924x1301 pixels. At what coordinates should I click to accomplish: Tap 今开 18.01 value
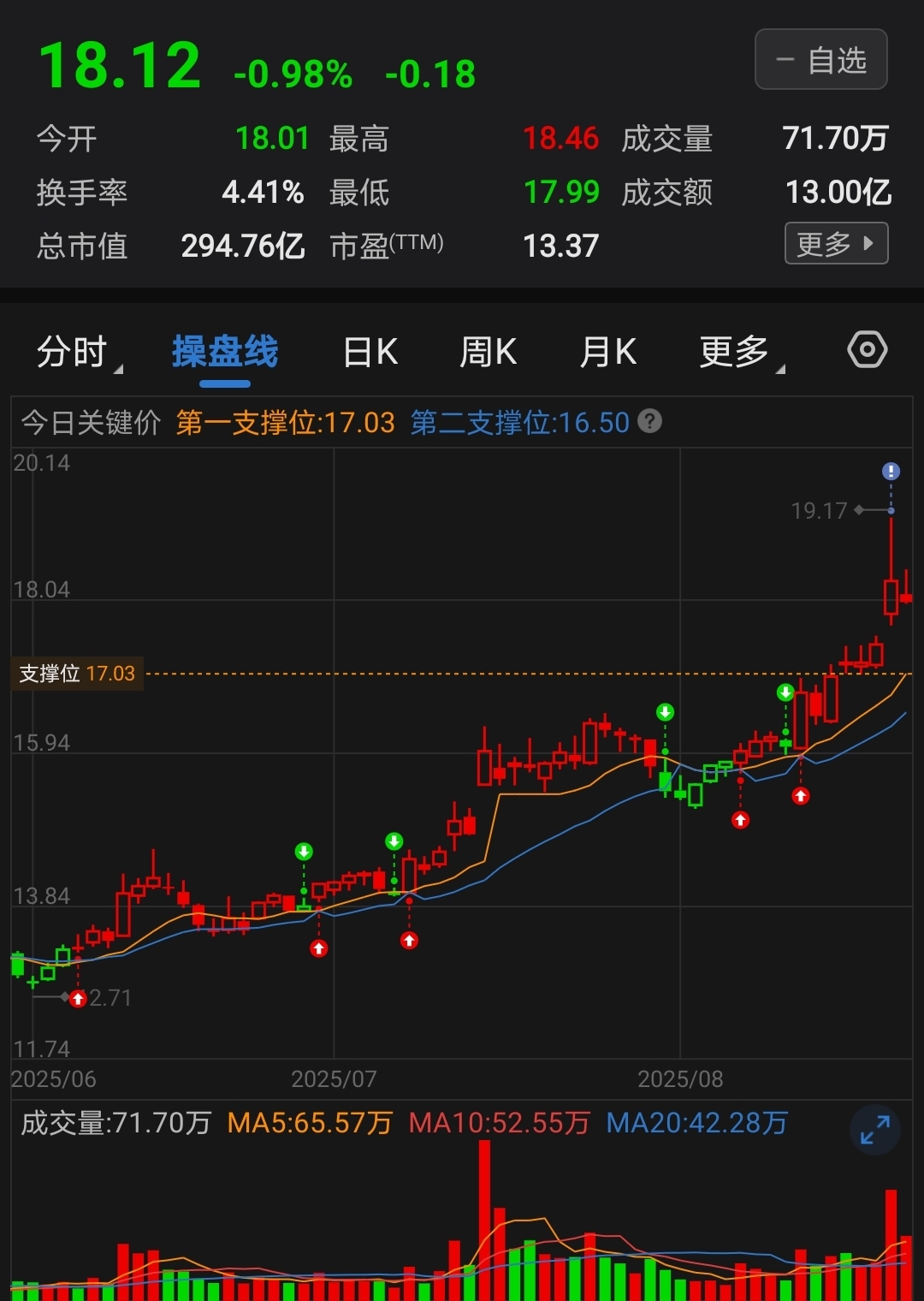(x=272, y=139)
